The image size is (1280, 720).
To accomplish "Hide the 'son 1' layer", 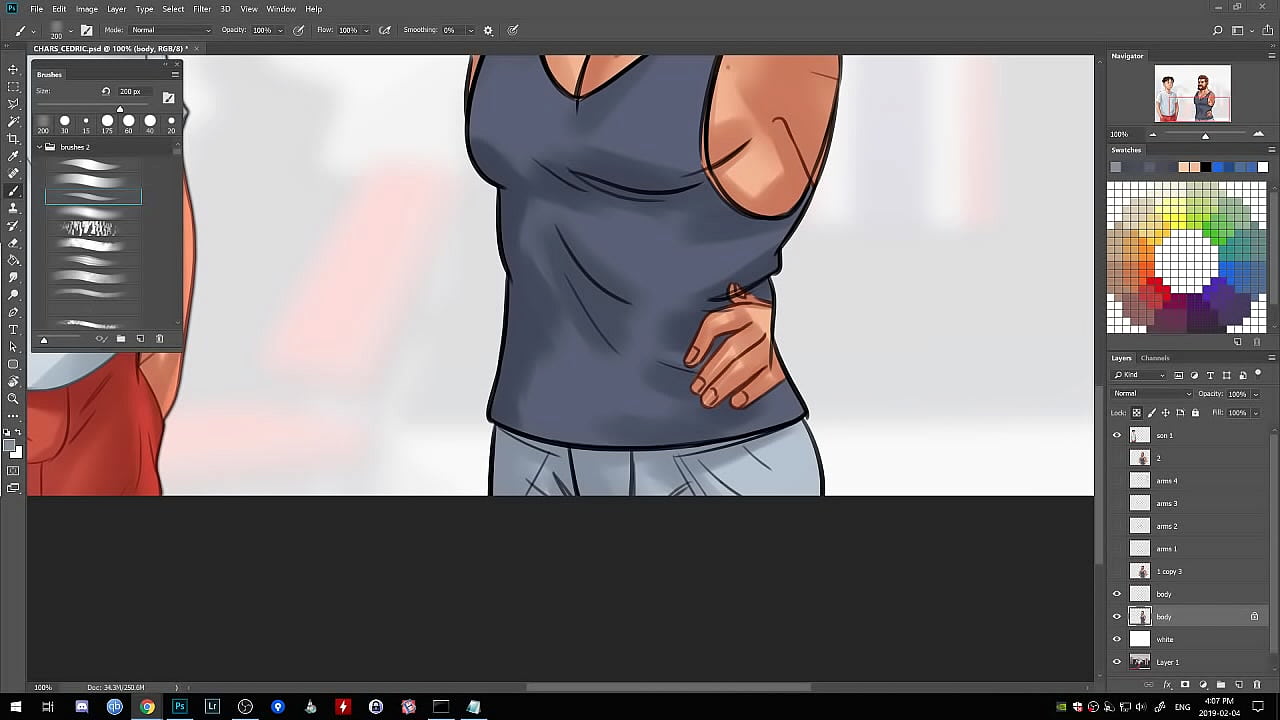I will point(1117,435).
